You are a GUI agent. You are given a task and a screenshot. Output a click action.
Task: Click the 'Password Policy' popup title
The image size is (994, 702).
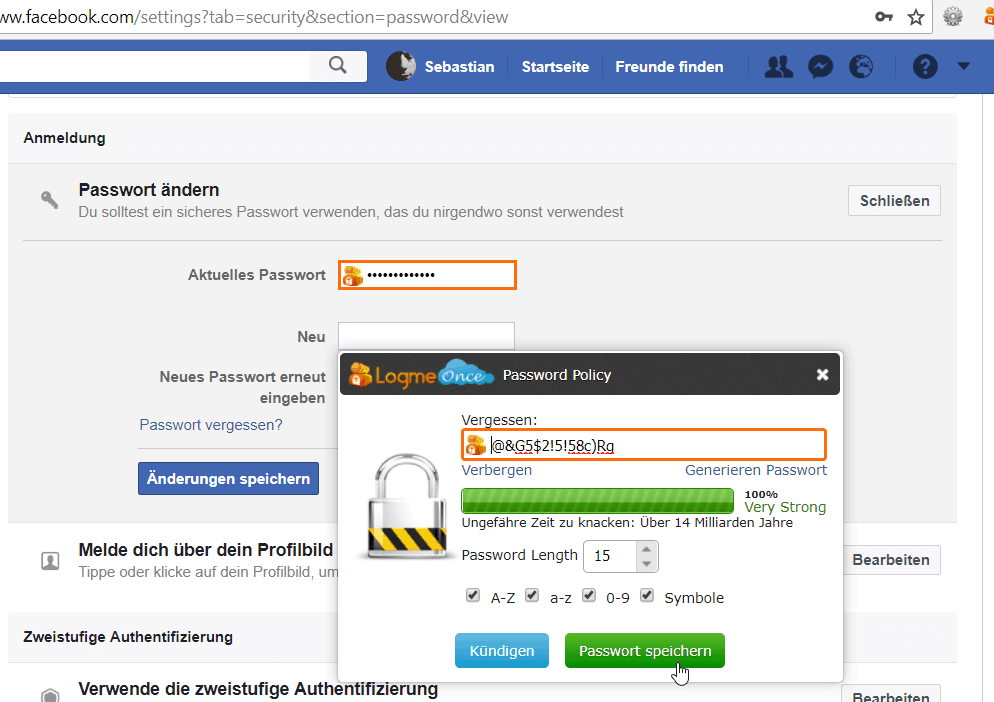pos(557,375)
